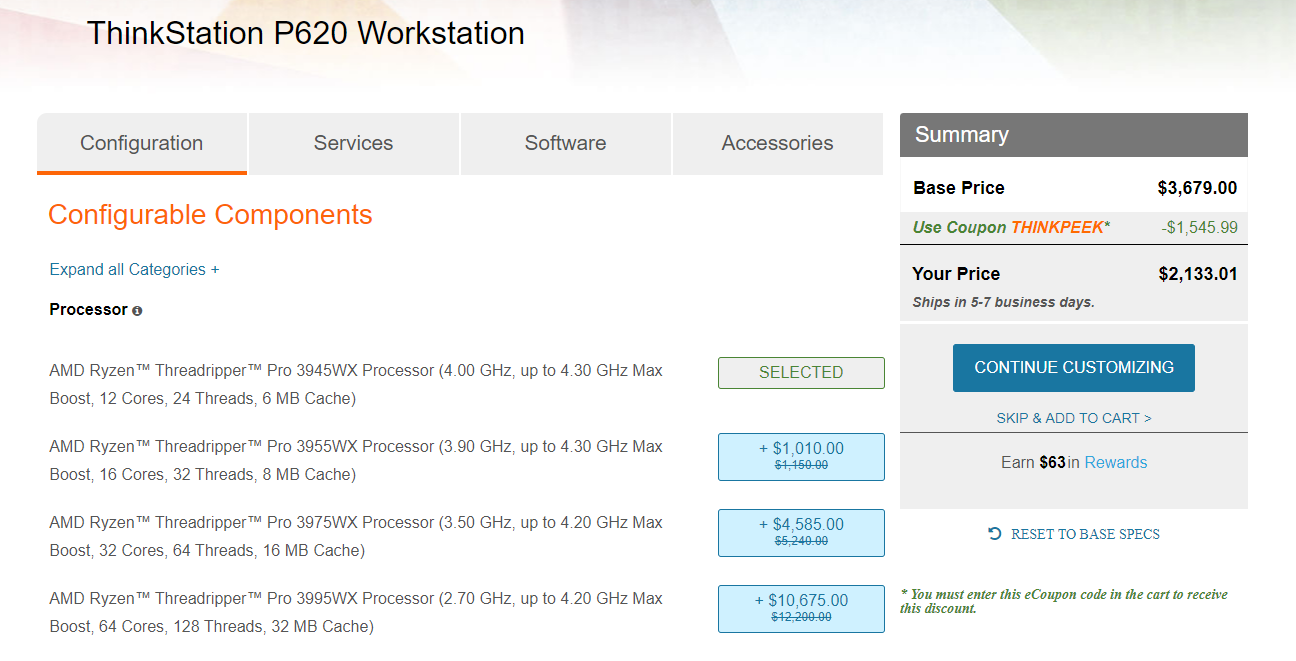Click the Processor section label

88,309
